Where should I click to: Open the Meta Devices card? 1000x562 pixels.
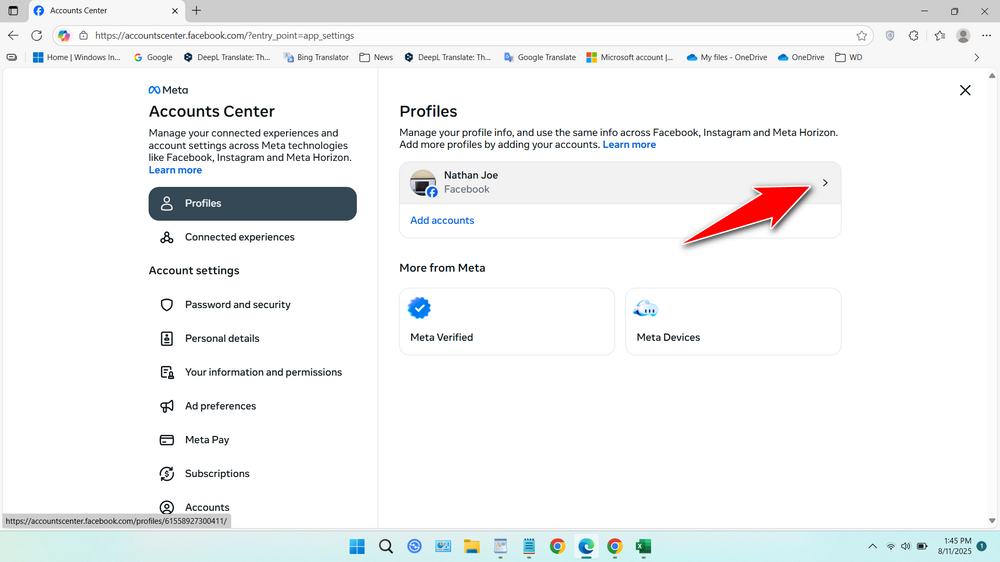tap(733, 322)
